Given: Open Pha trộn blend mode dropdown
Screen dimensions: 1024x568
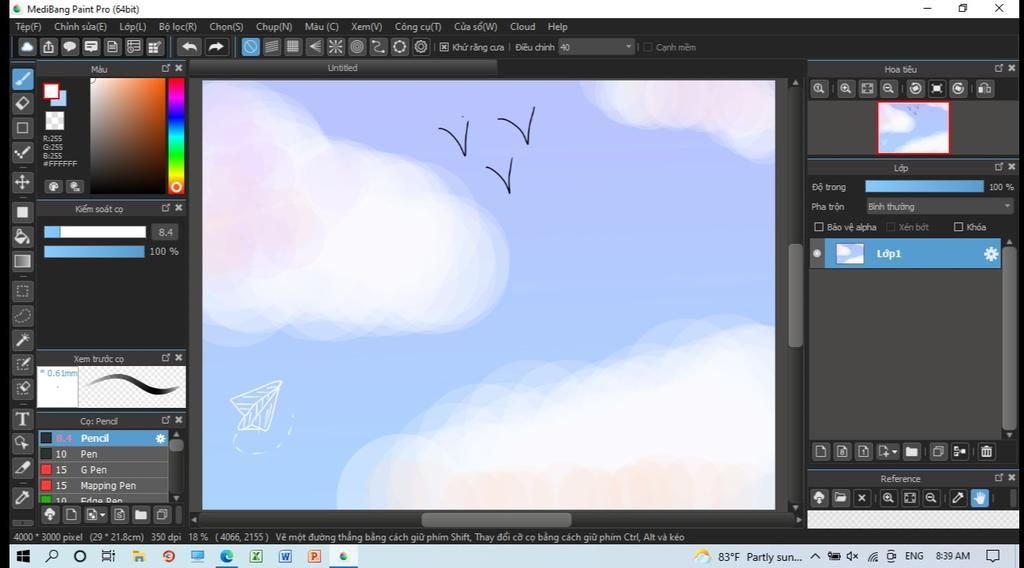Looking at the screenshot, I should [x=939, y=206].
